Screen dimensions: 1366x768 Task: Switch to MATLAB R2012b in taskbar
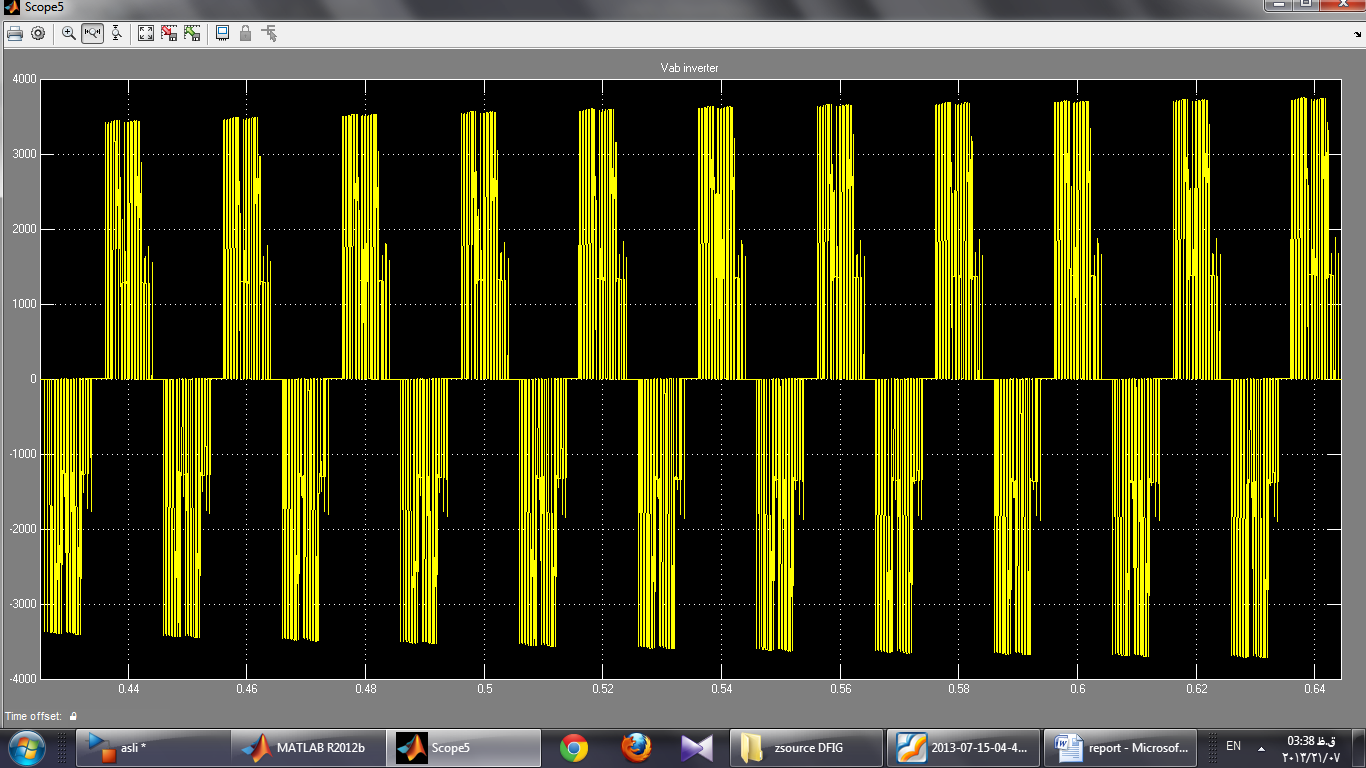coord(307,747)
